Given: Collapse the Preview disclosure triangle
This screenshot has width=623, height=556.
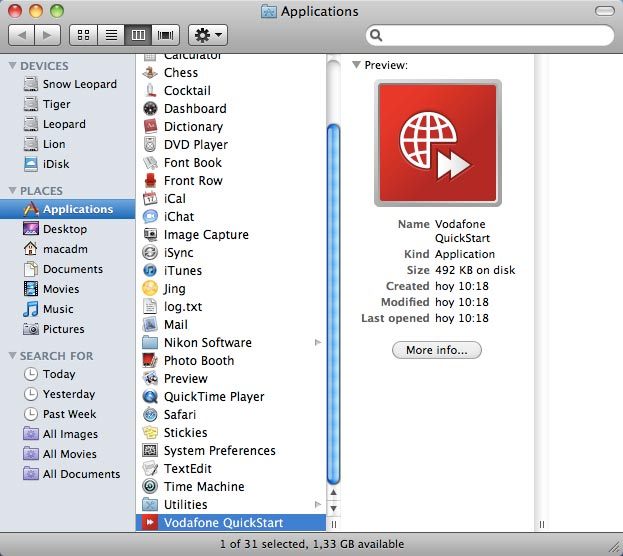Looking at the screenshot, I should coord(356,64).
